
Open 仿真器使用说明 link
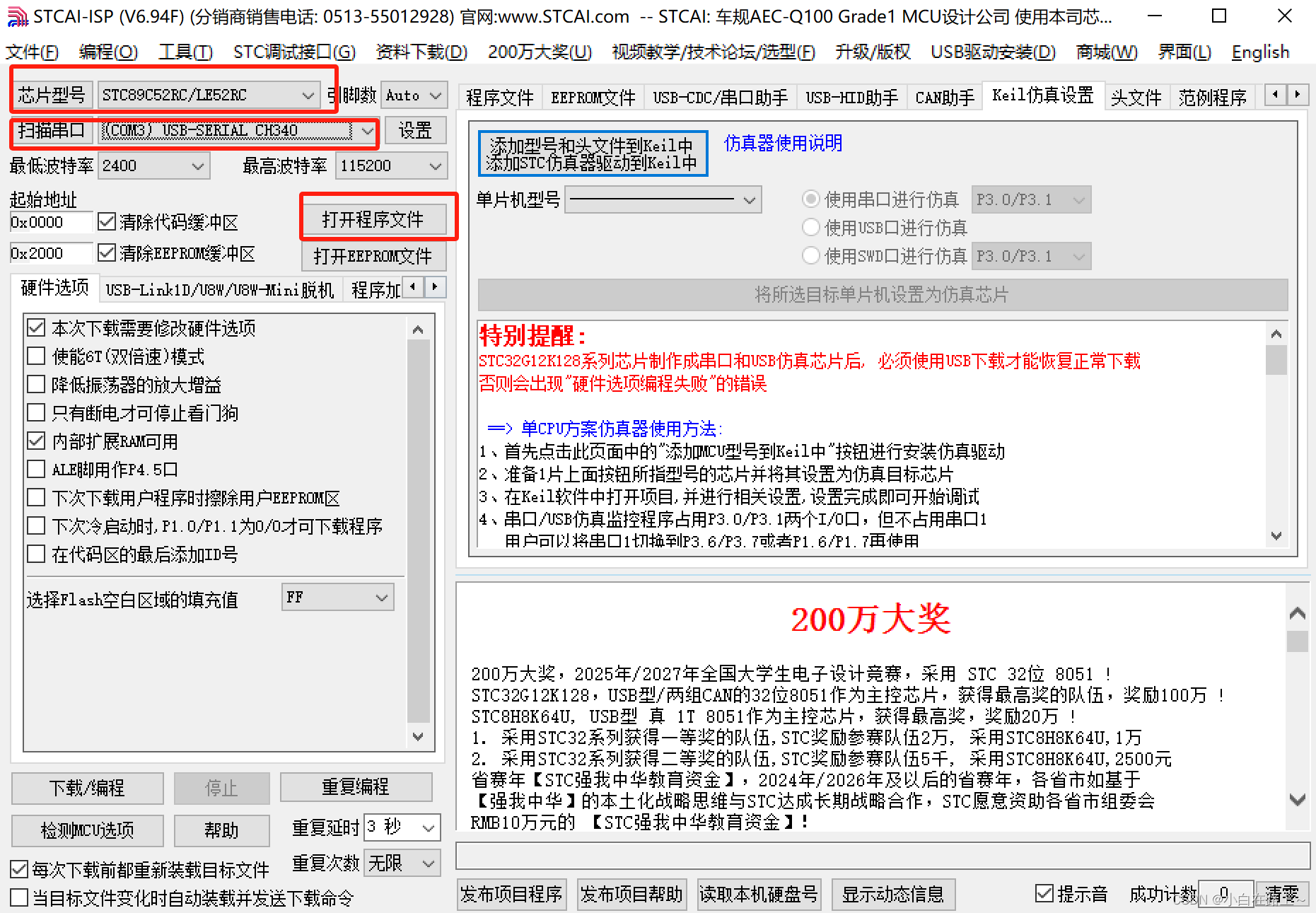click(784, 143)
